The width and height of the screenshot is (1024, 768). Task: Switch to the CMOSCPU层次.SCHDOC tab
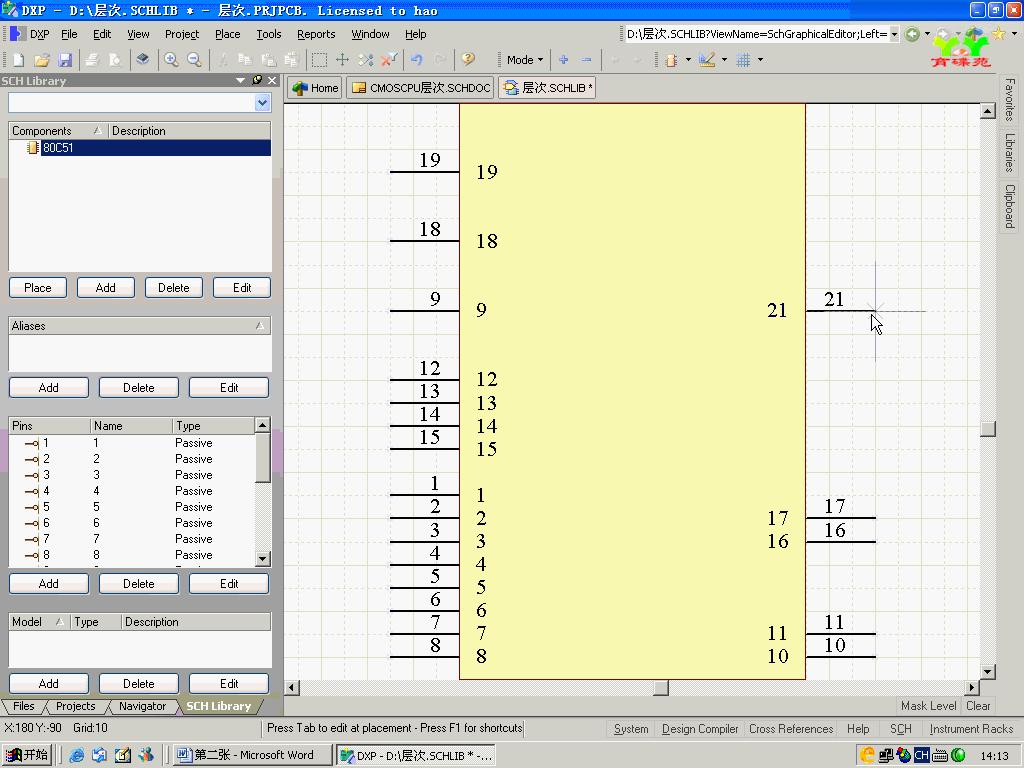pyautogui.click(x=421, y=88)
